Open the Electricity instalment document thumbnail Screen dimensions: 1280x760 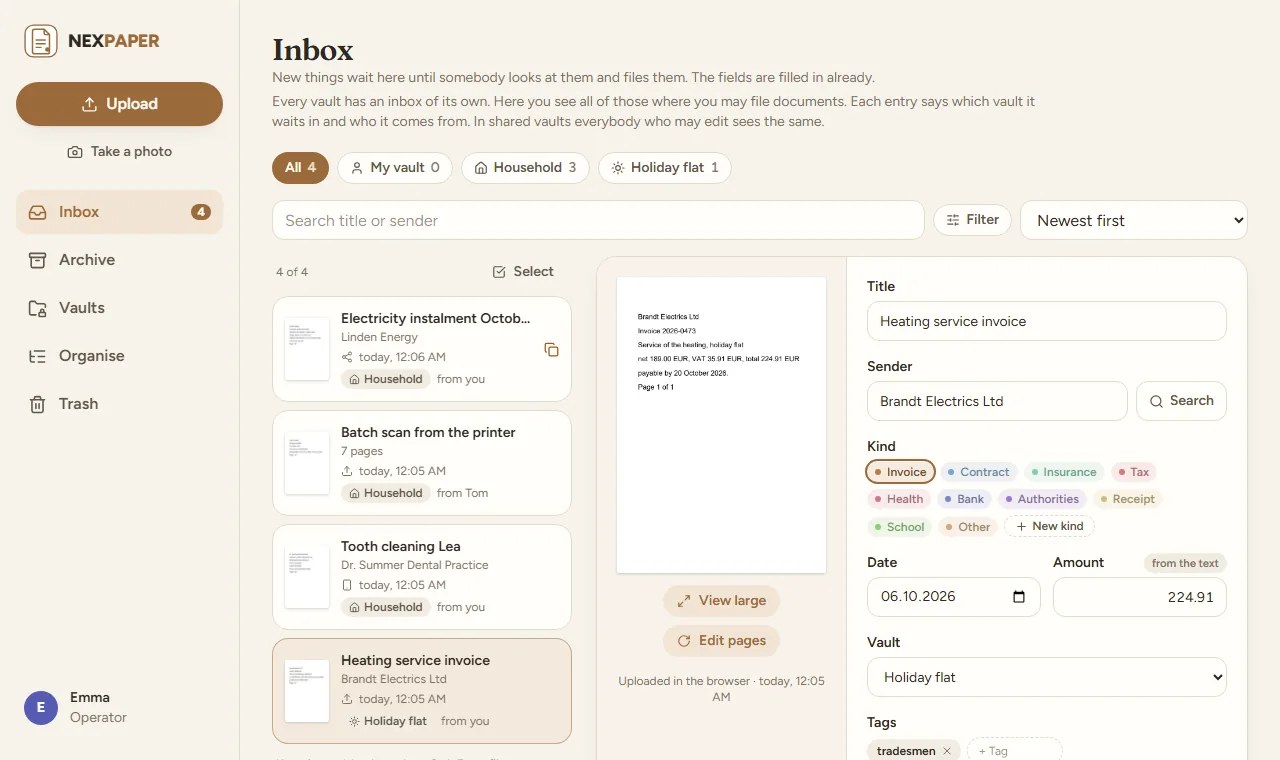307,349
